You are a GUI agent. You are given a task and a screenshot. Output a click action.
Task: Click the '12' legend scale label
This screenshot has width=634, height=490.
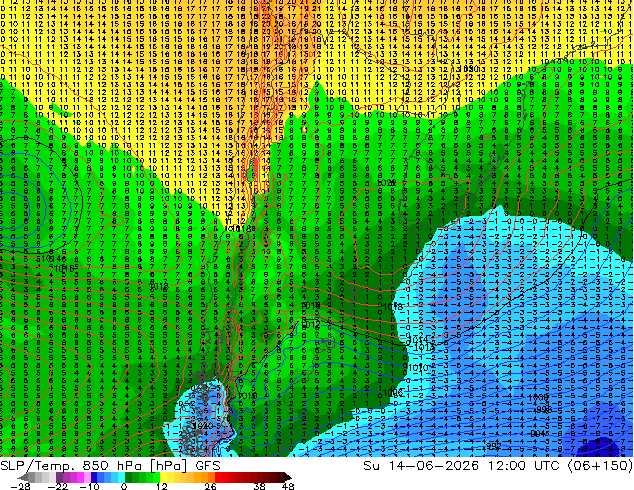point(162,486)
